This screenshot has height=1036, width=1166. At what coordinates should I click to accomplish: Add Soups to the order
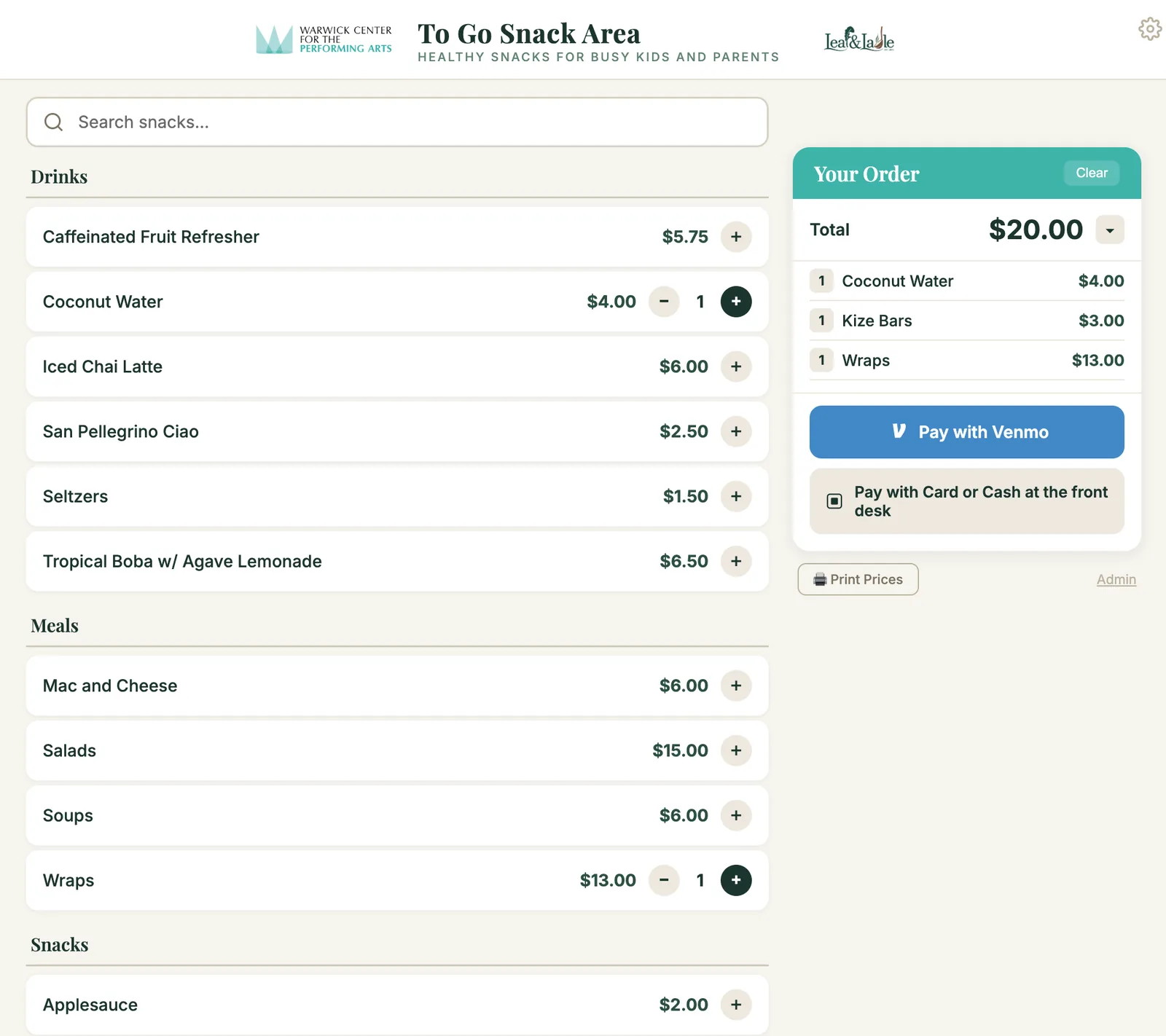(x=736, y=815)
